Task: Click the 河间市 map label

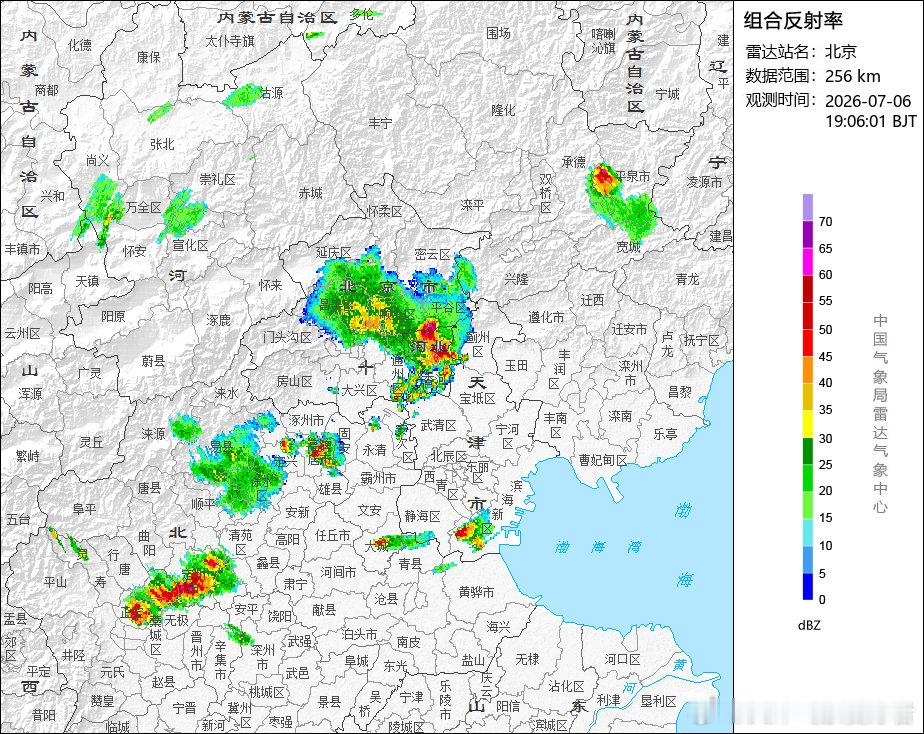Action: (x=338, y=571)
